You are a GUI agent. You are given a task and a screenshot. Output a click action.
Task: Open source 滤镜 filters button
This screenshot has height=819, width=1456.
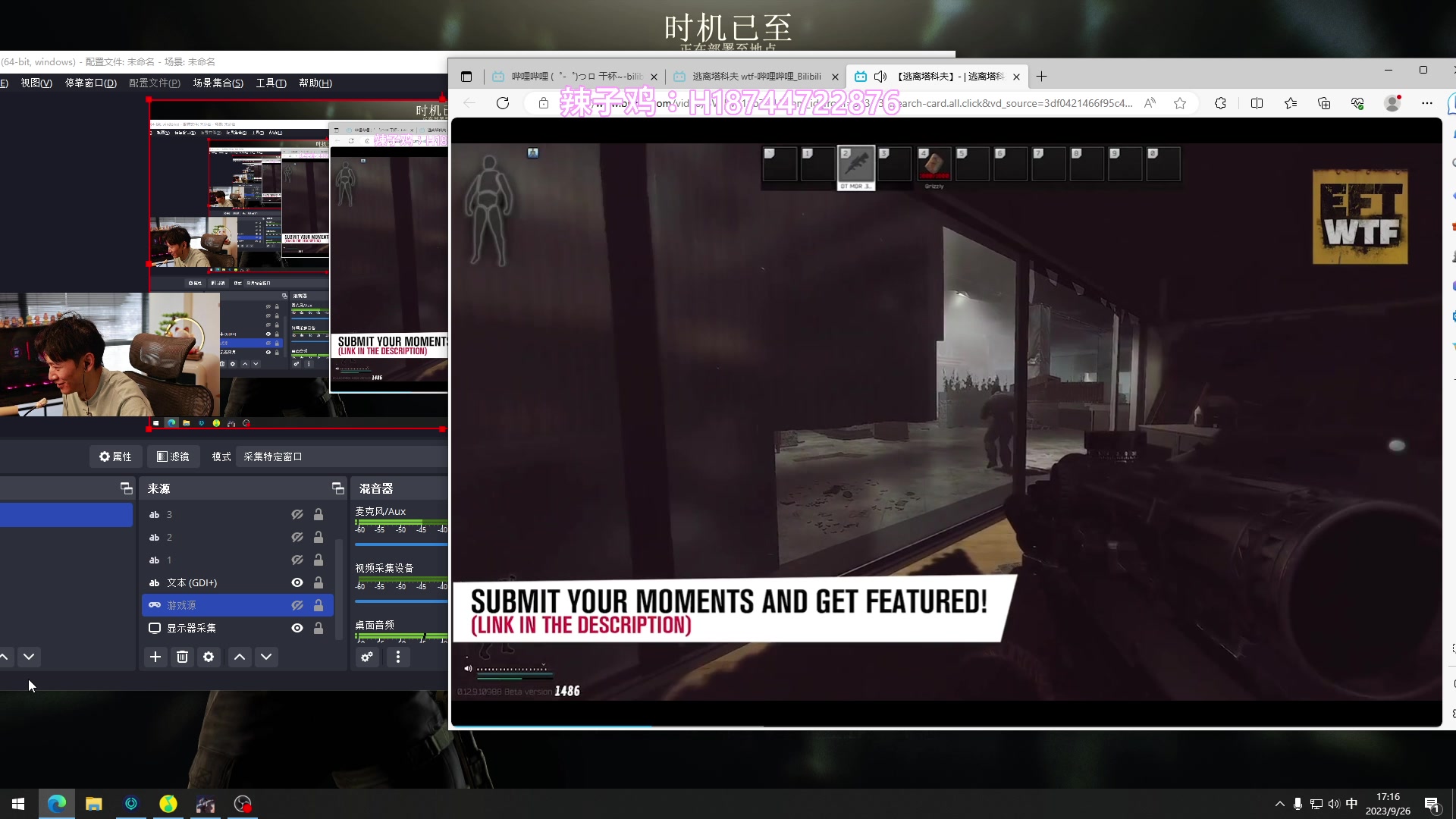point(173,457)
